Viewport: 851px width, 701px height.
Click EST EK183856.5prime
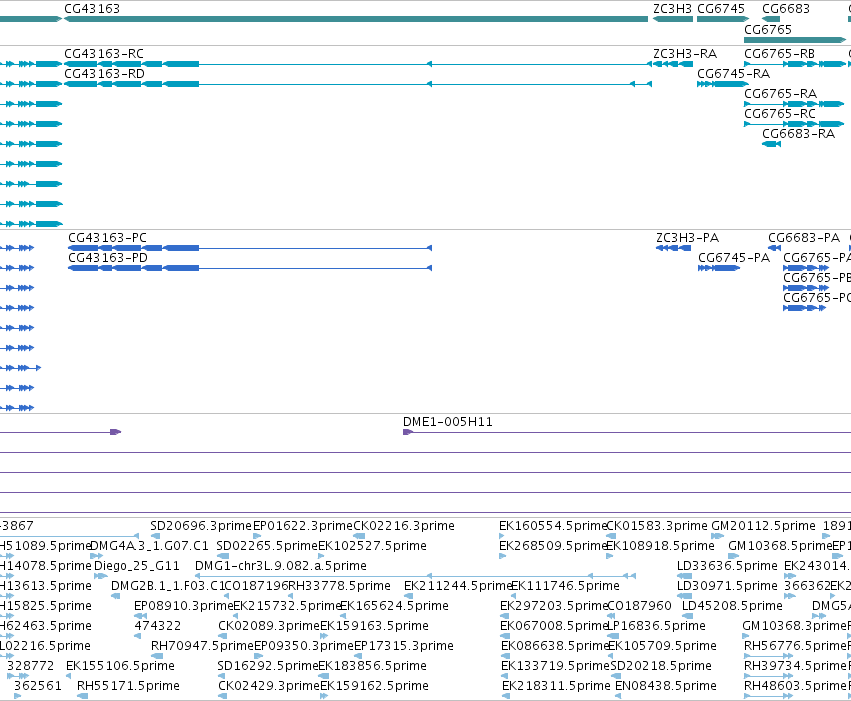(372, 666)
